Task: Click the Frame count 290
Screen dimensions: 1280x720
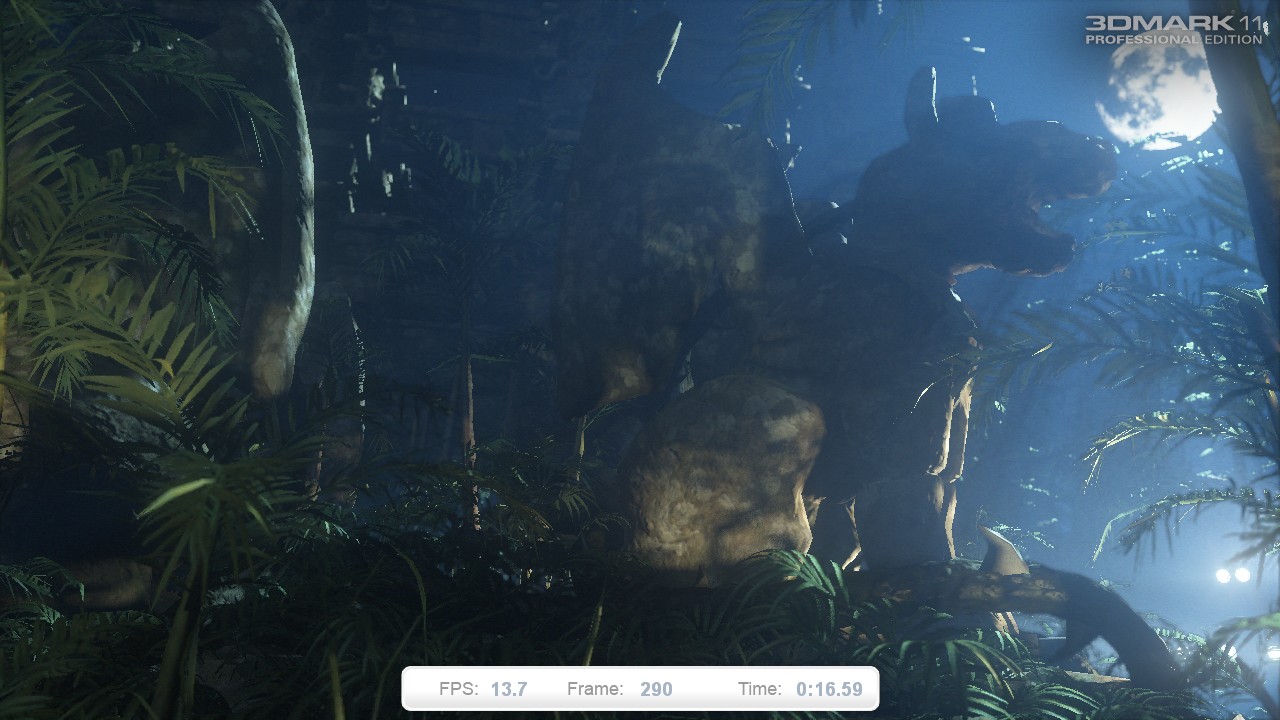Action: click(x=656, y=689)
